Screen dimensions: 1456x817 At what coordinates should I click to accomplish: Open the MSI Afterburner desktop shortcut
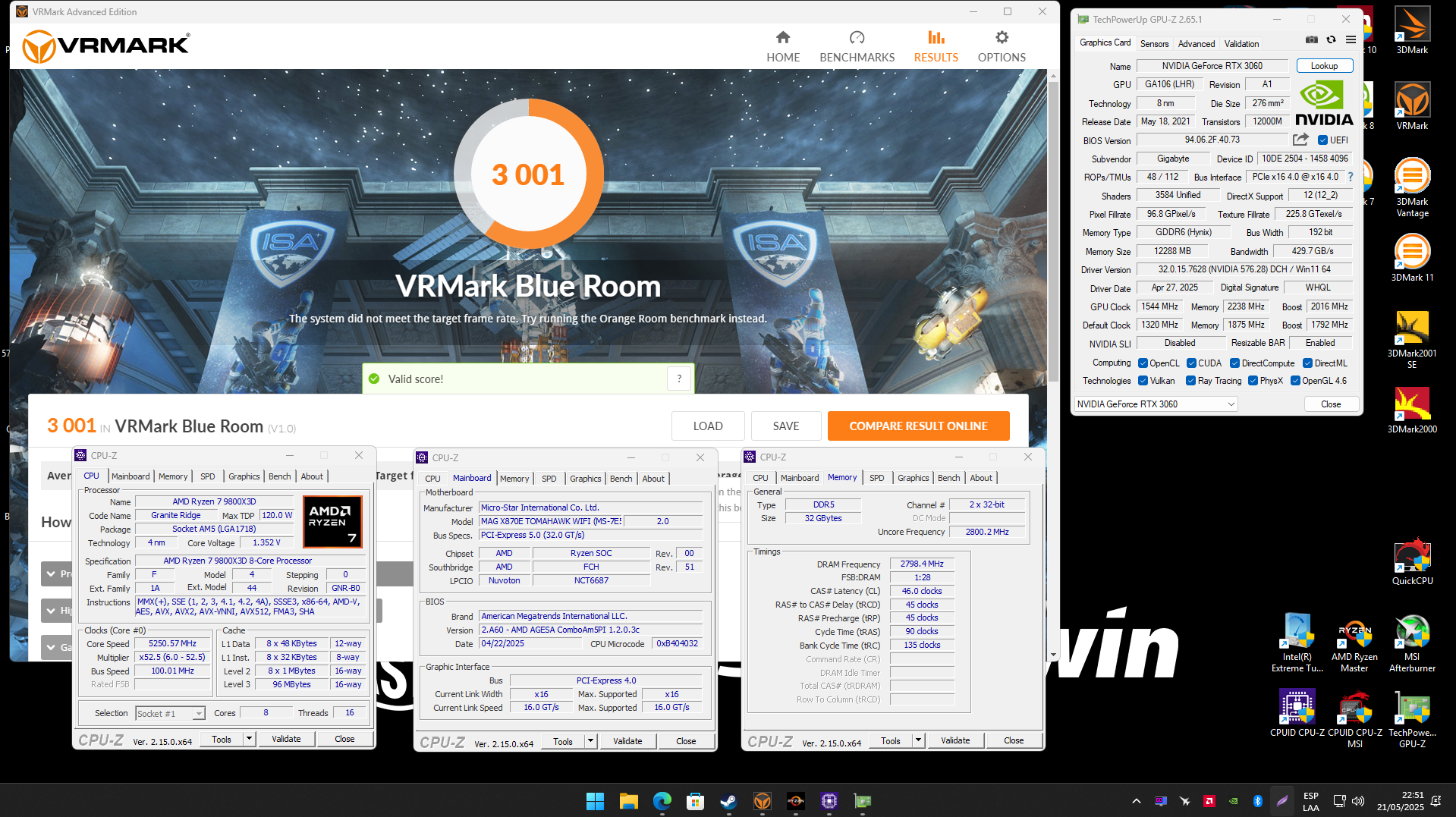click(x=1412, y=643)
